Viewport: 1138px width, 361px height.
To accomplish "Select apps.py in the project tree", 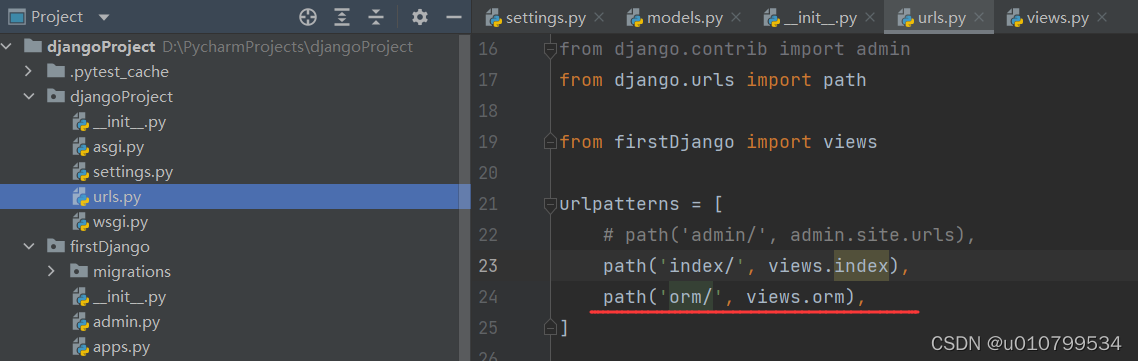I will point(121,346).
